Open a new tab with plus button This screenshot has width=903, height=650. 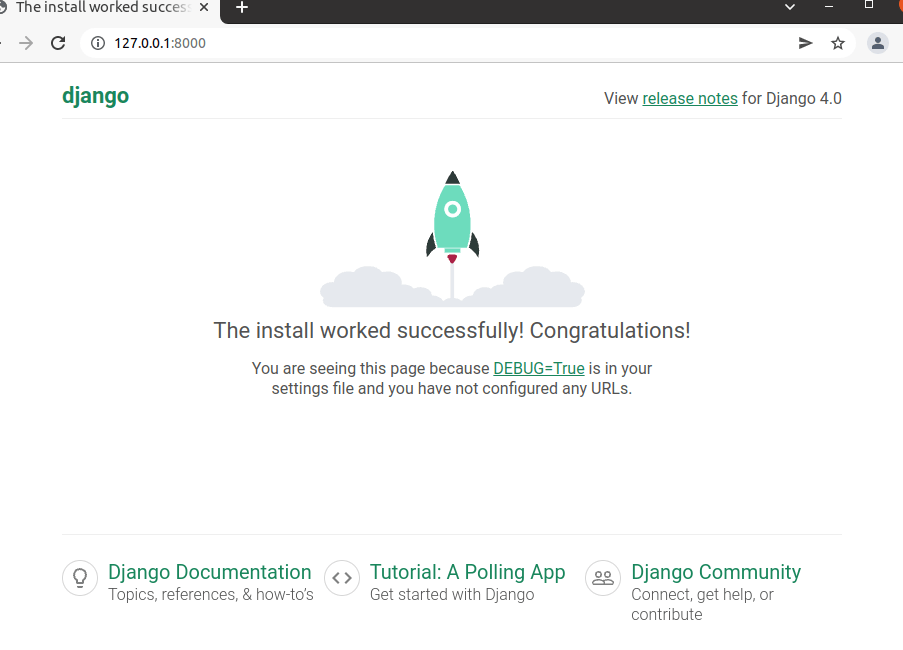(x=241, y=8)
